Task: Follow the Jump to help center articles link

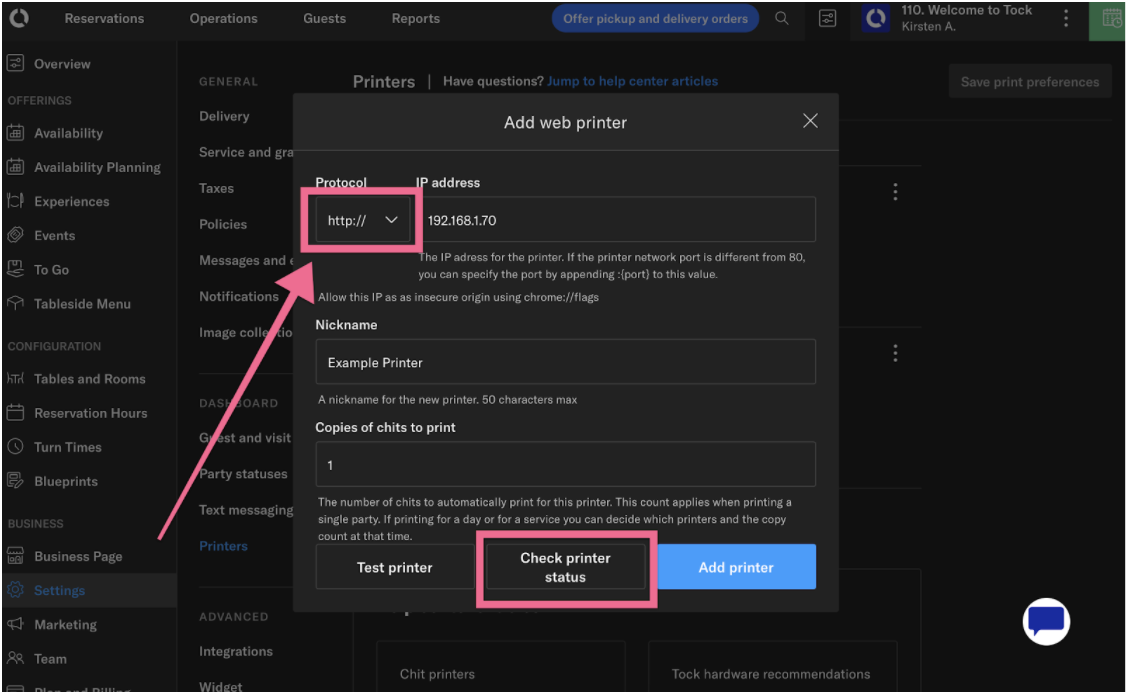Action: click(632, 81)
